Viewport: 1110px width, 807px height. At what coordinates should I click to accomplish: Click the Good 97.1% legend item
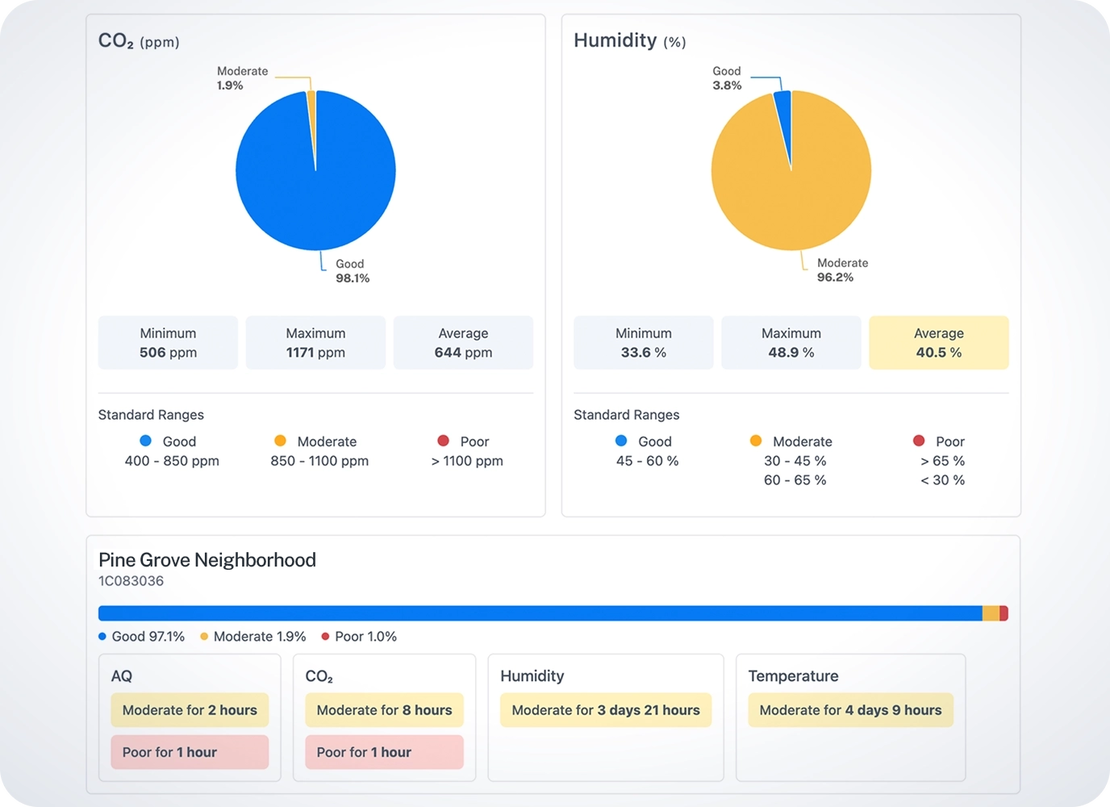[142, 636]
